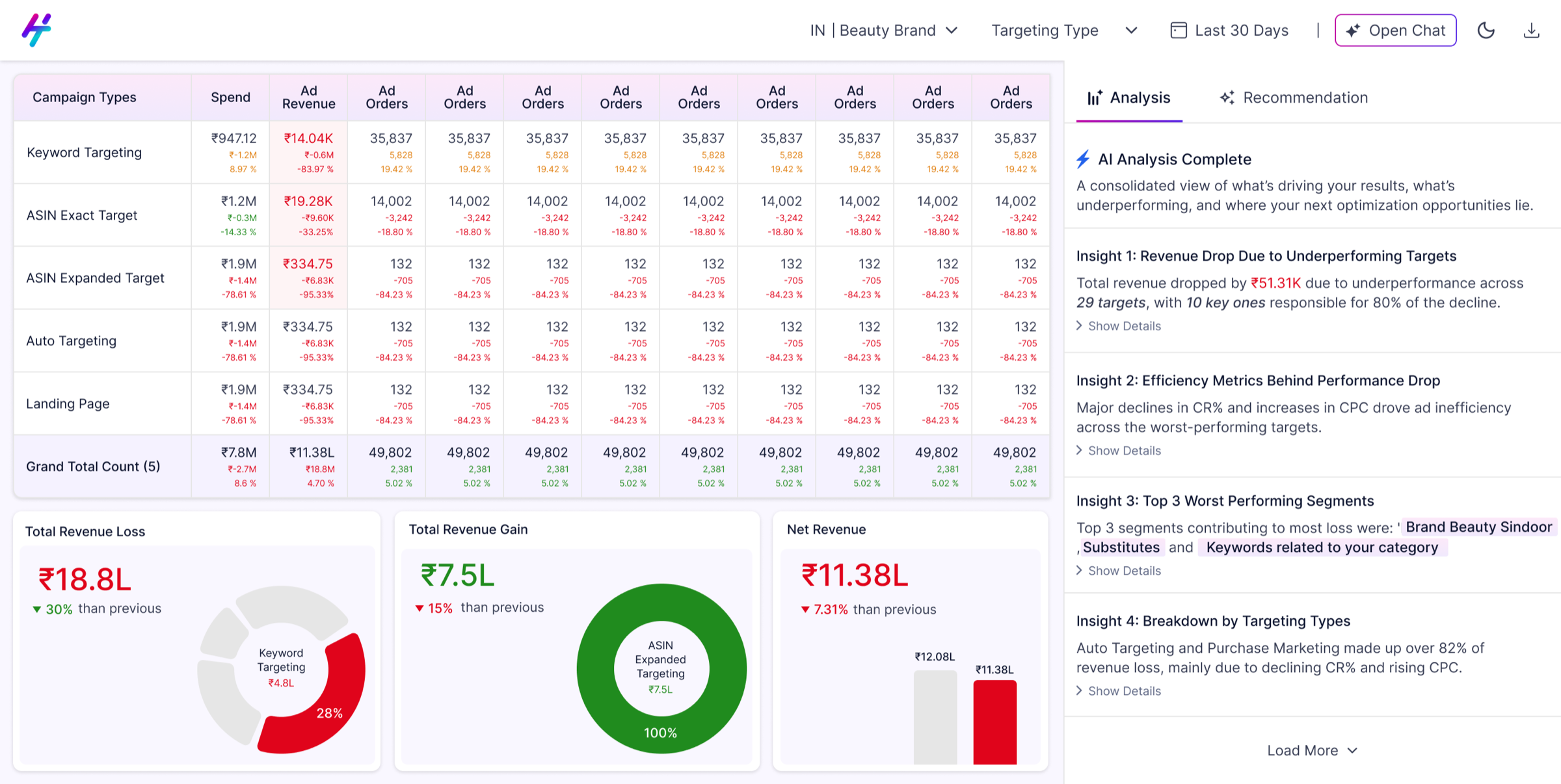This screenshot has height=784, width=1561.
Task: Select the Landing Page row label
Action: (68, 404)
